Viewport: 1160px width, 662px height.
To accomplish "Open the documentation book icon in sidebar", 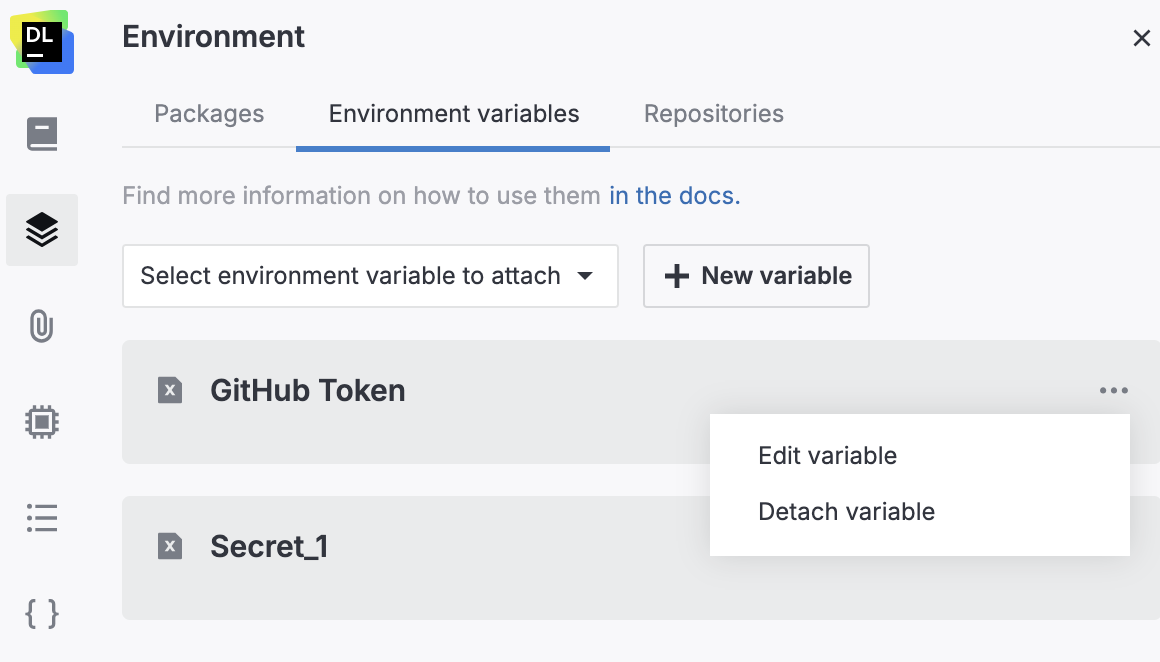I will [41, 132].
